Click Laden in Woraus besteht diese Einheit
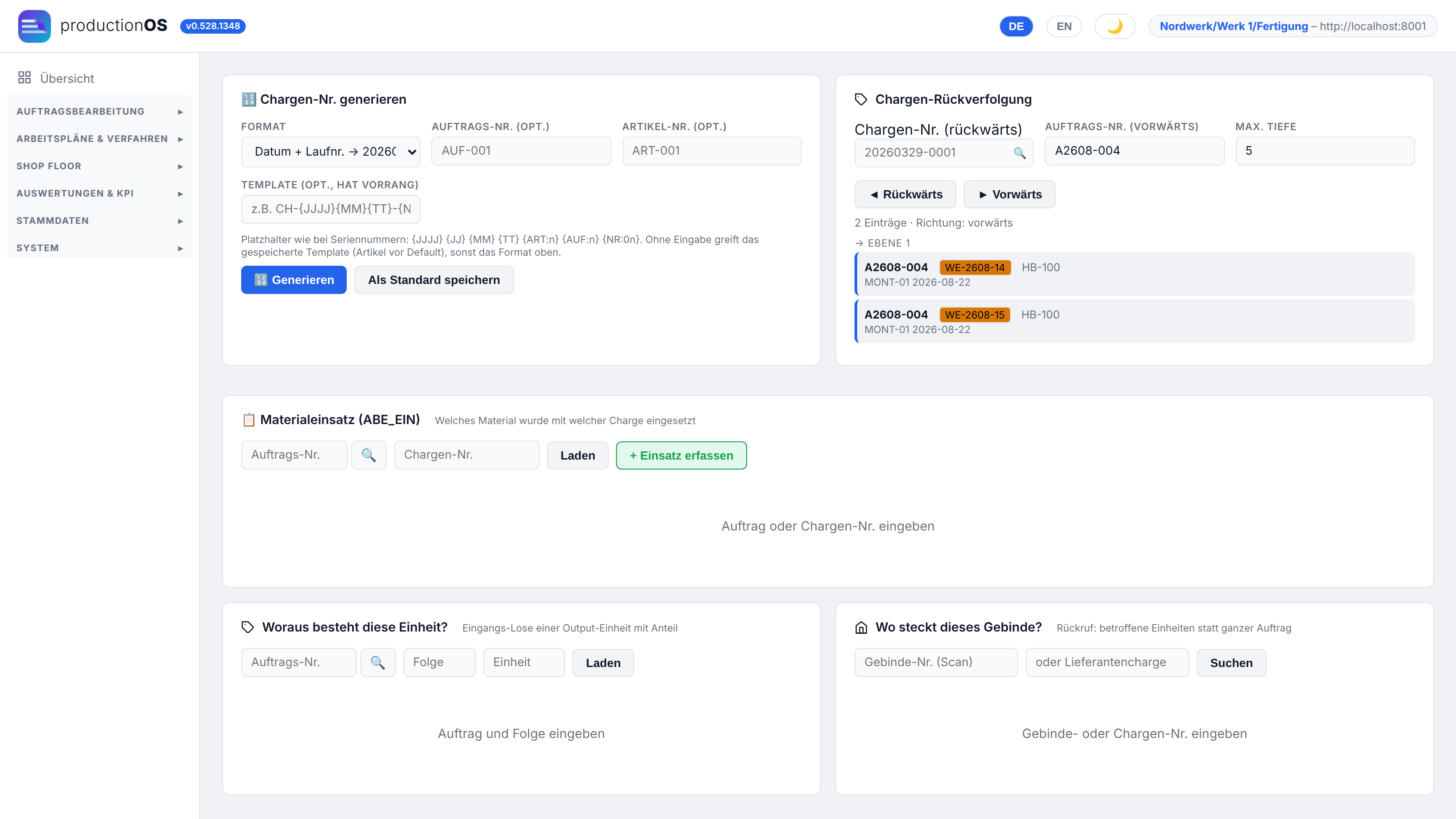The image size is (1456, 819). point(603,663)
